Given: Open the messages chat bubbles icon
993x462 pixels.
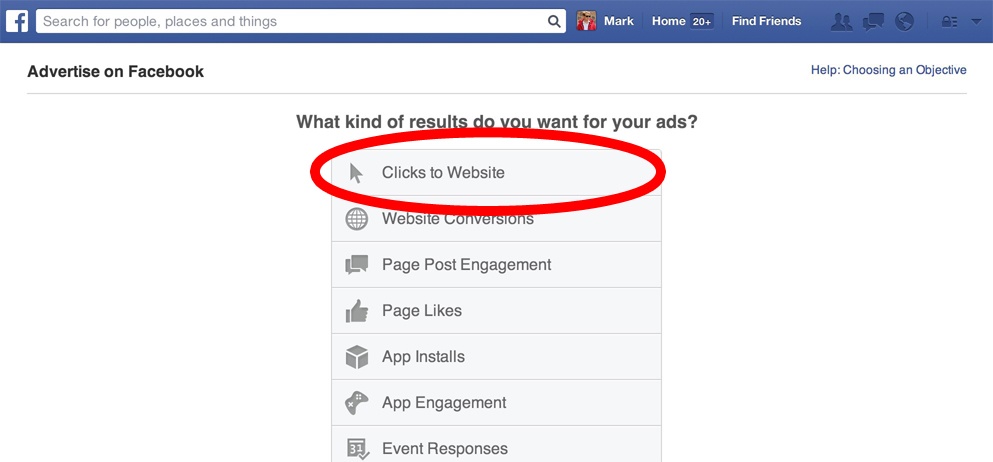Looking at the screenshot, I should click(873, 21).
